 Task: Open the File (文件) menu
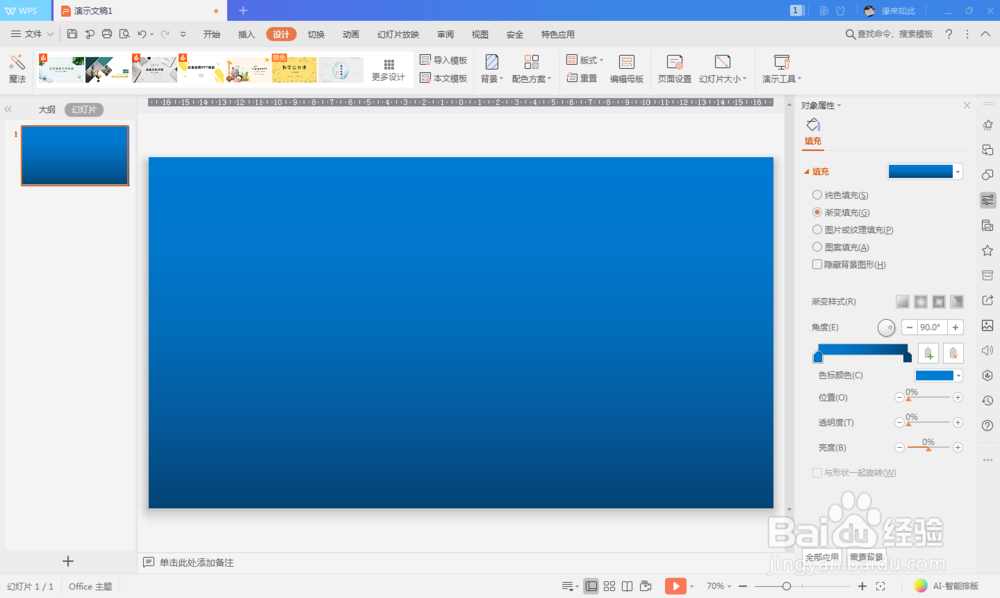pos(31,34)
